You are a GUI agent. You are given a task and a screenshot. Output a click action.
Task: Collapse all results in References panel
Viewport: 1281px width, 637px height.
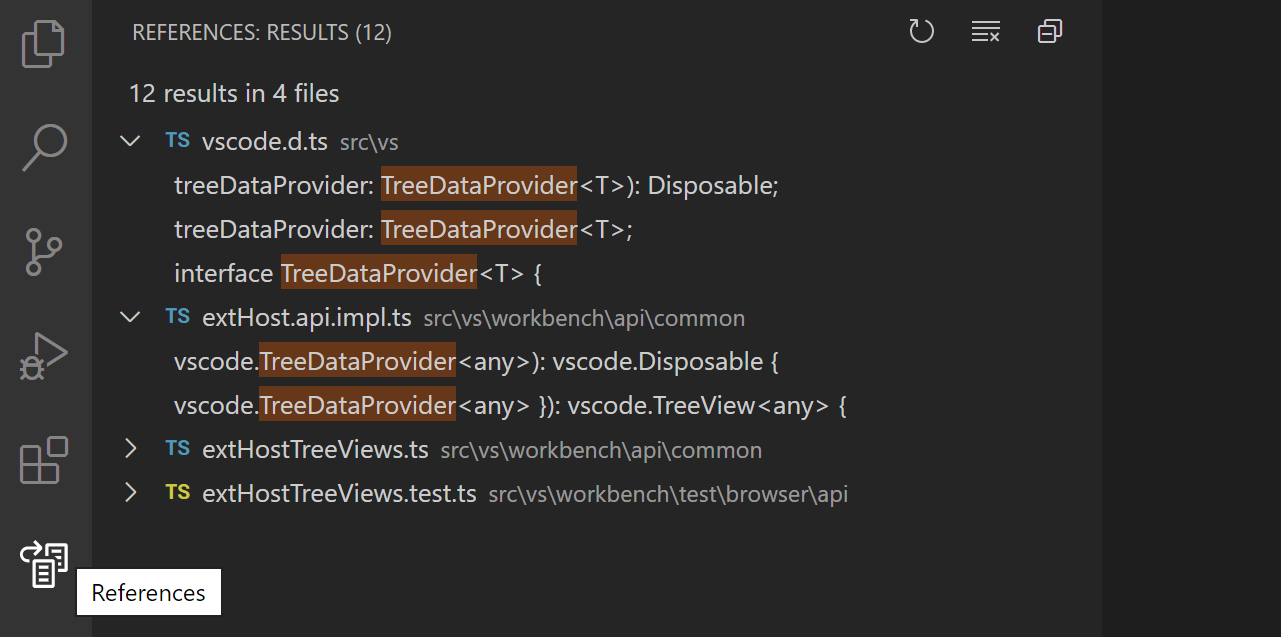pos(1049,31)
